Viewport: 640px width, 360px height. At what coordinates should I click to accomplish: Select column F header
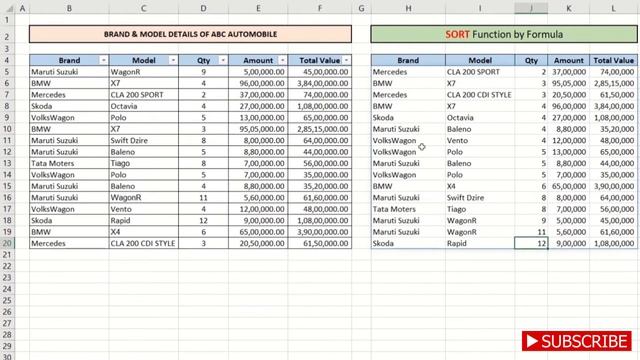click(x=320, y=8)
